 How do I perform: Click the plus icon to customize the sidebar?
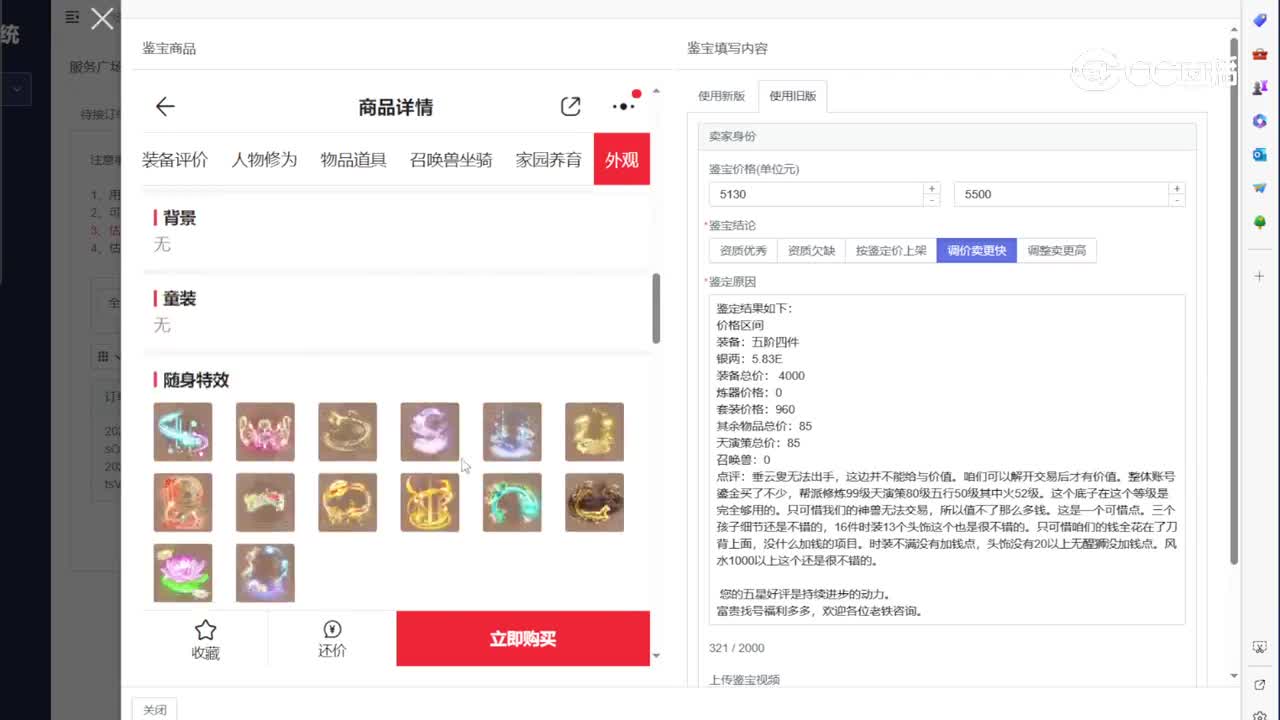point(1259,275)
